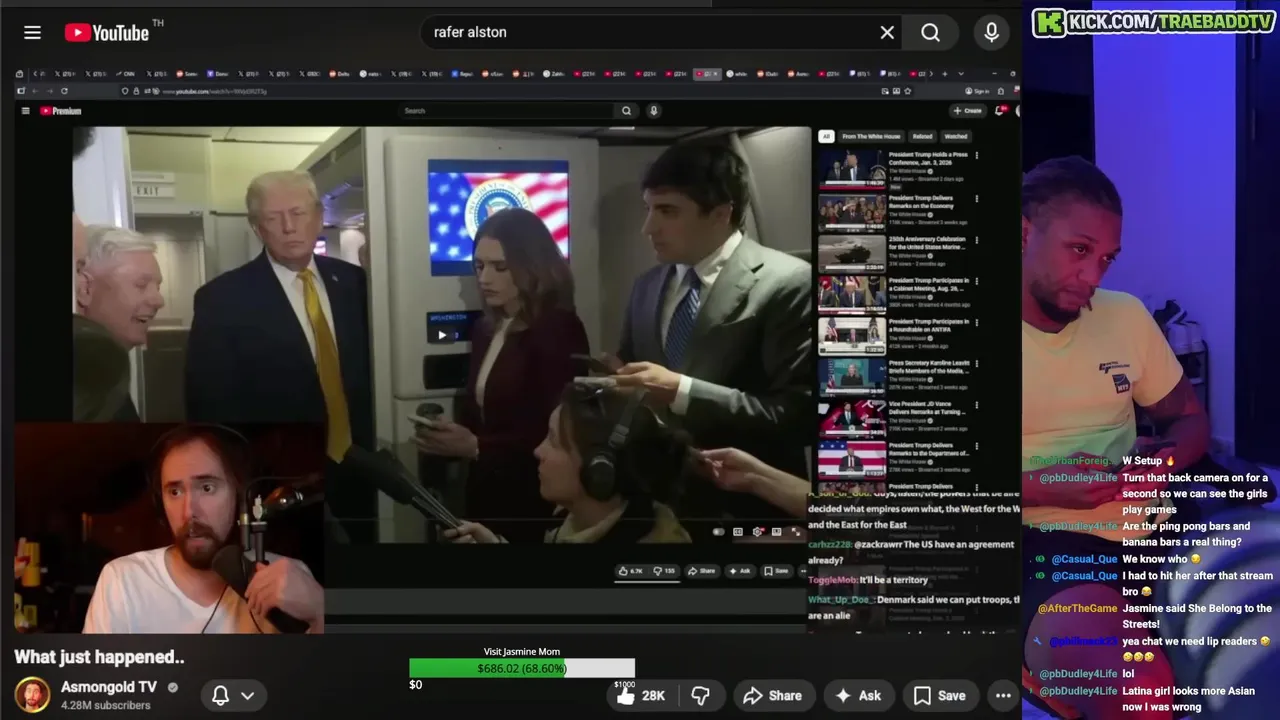This screenshot has width=1280, height=720.
Task: Open the Asmongold TV channel name link
Action: (109, 687)
